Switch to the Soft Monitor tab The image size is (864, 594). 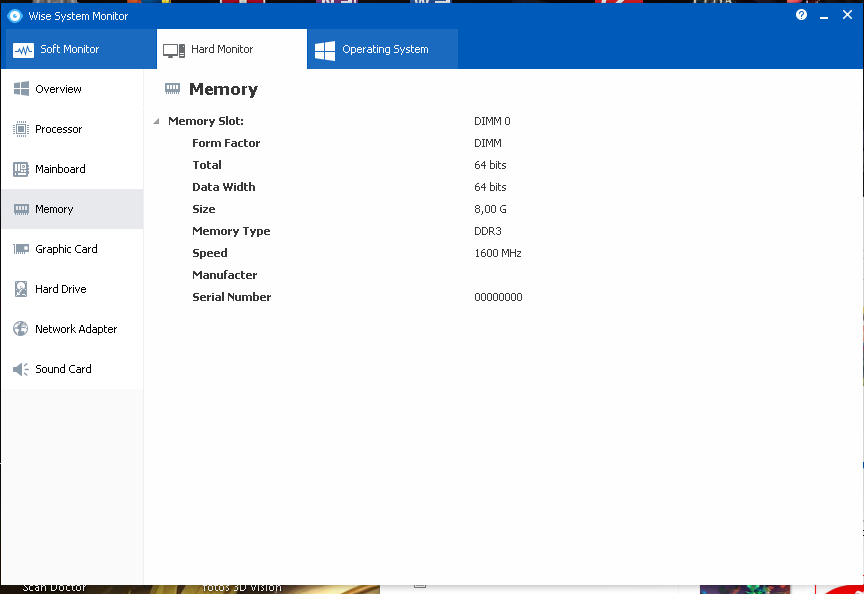79,49
